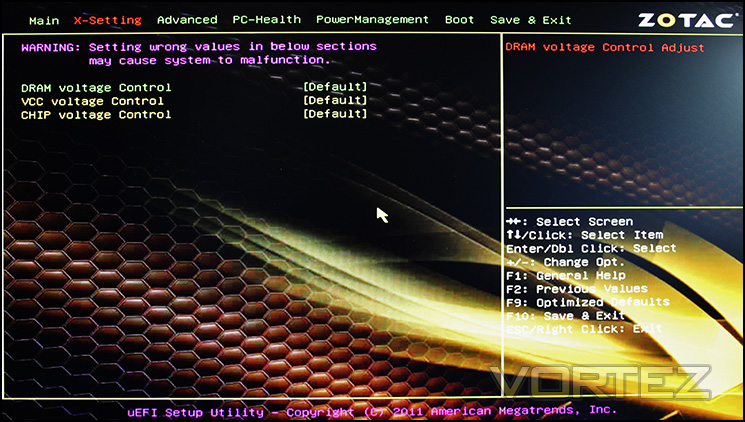Screen dimensions: 745x422
Task: Open DRAM voltage [Default] value options
Action: [335, 87]
